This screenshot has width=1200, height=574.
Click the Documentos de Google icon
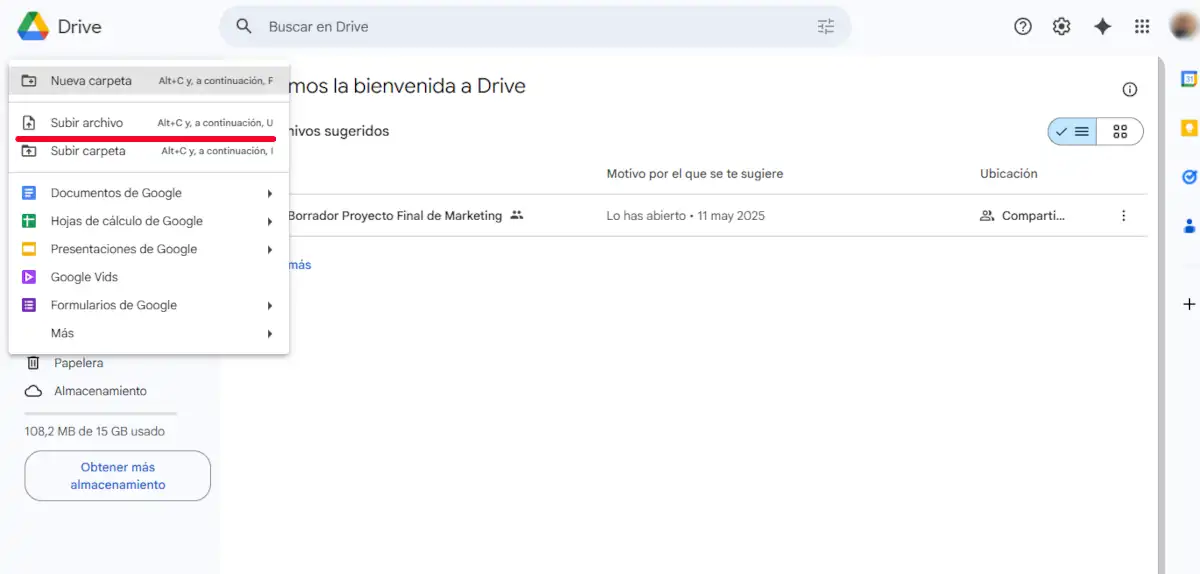[29, 193]
